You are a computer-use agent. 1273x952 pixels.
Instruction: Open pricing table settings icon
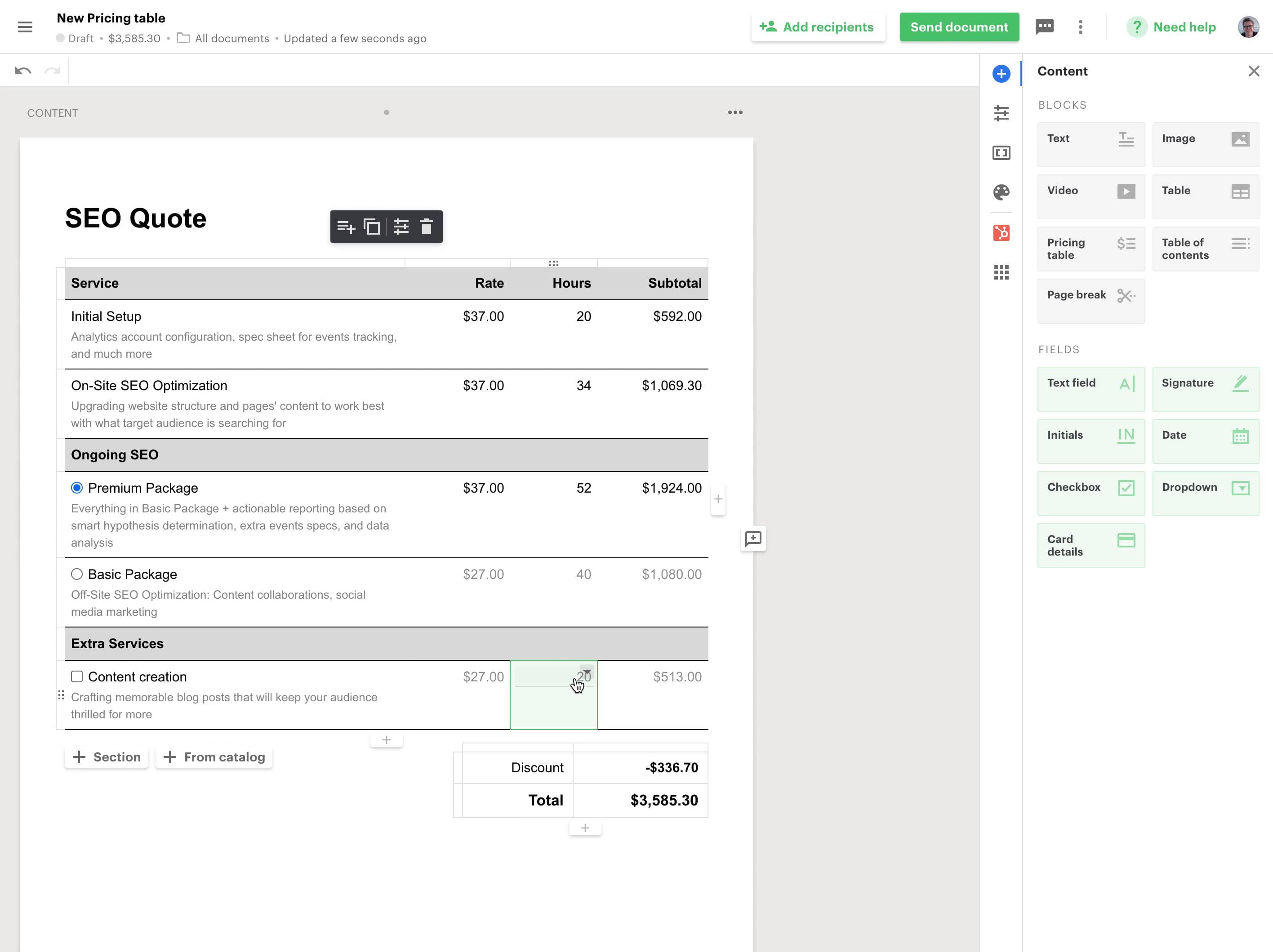[401, 227]
